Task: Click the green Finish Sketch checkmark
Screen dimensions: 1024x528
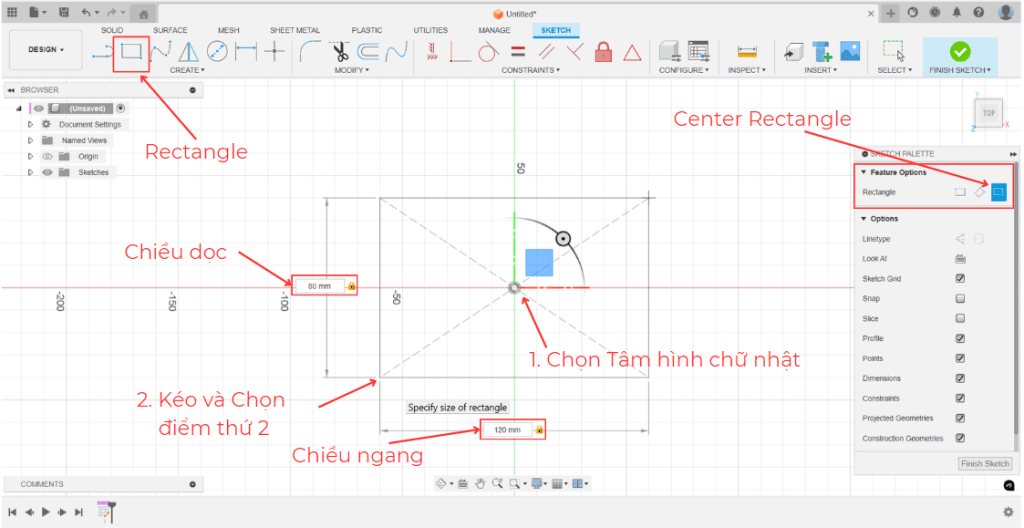Action: point(959,50)
